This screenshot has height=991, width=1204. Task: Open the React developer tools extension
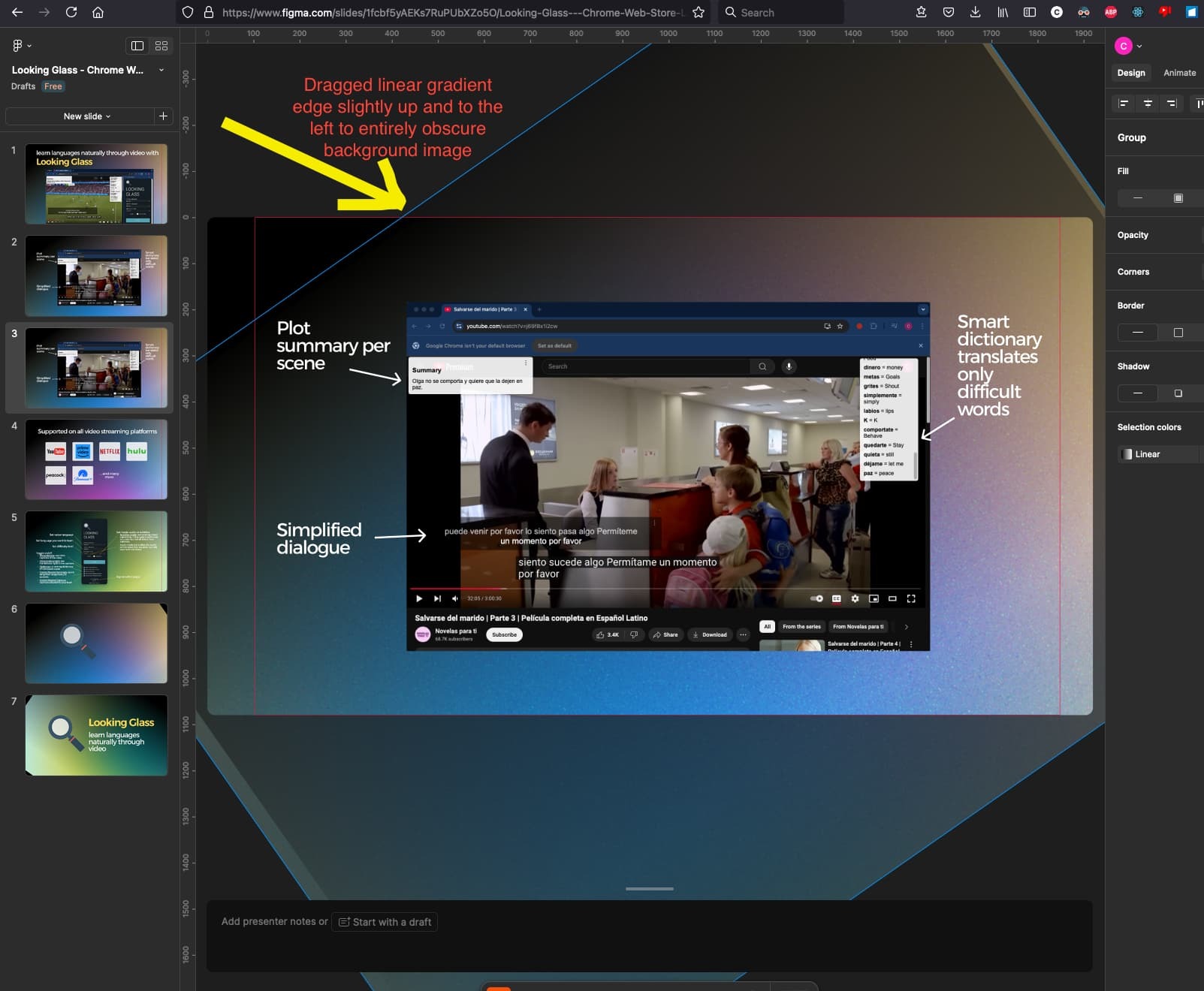[1138, 12]
